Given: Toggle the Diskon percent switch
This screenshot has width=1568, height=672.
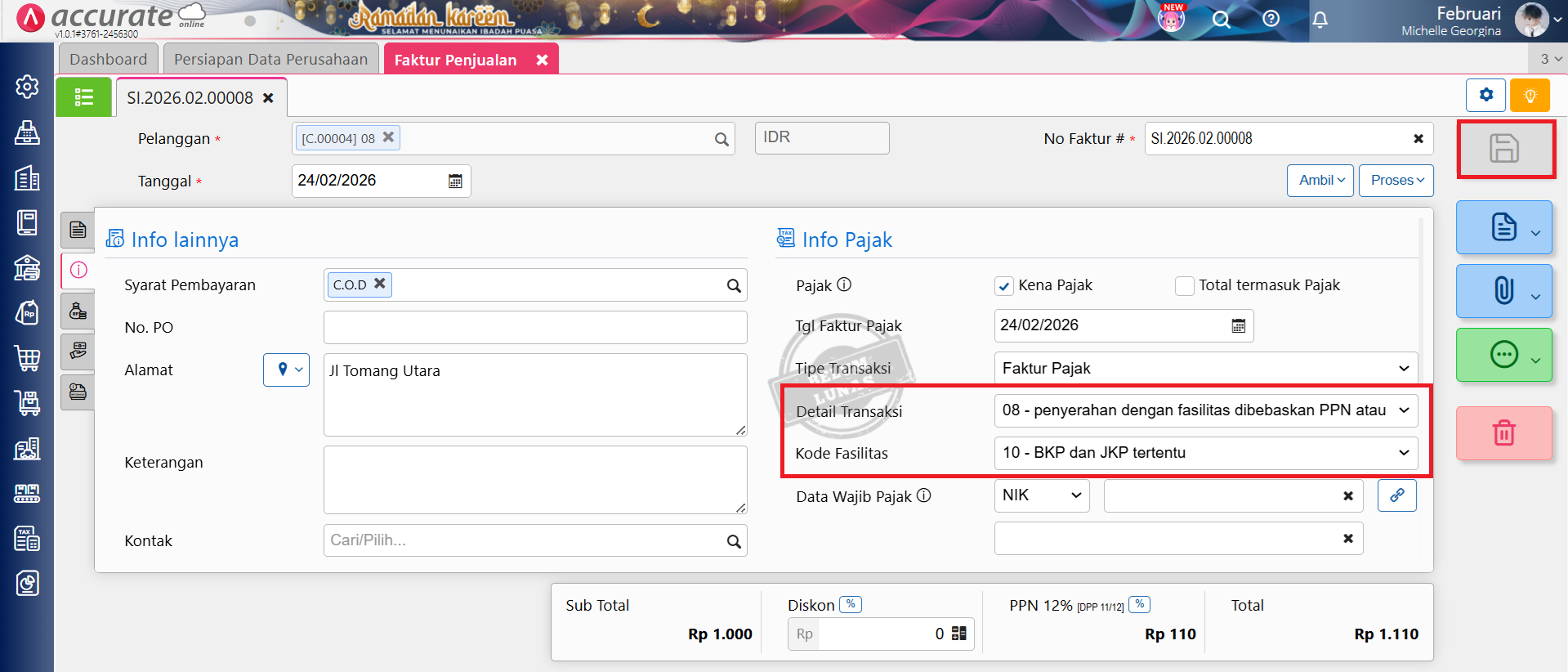Looking at the screenshot, I should (x=851, y=605).
